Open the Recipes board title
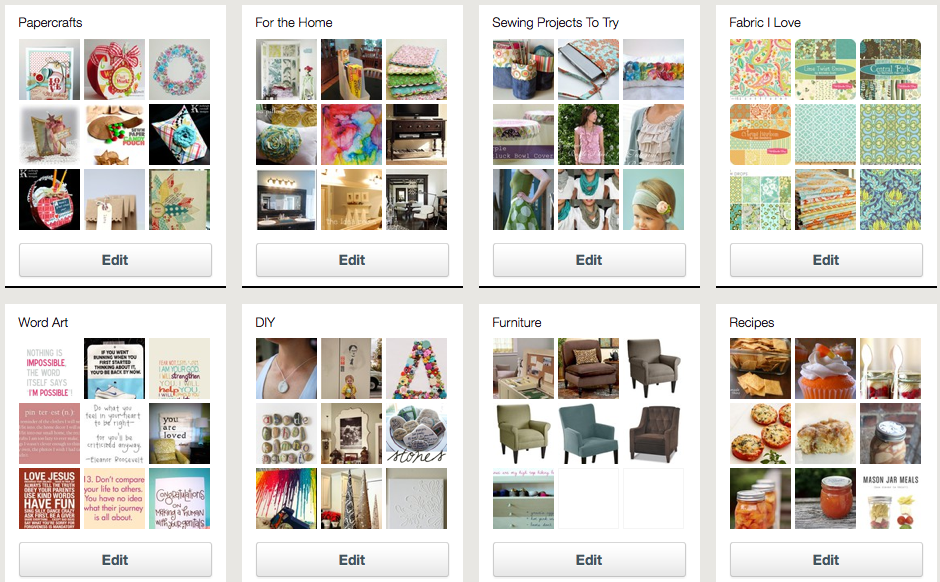Image resolution: width=940 pixels, height=582 pixels. pos(752,322)
